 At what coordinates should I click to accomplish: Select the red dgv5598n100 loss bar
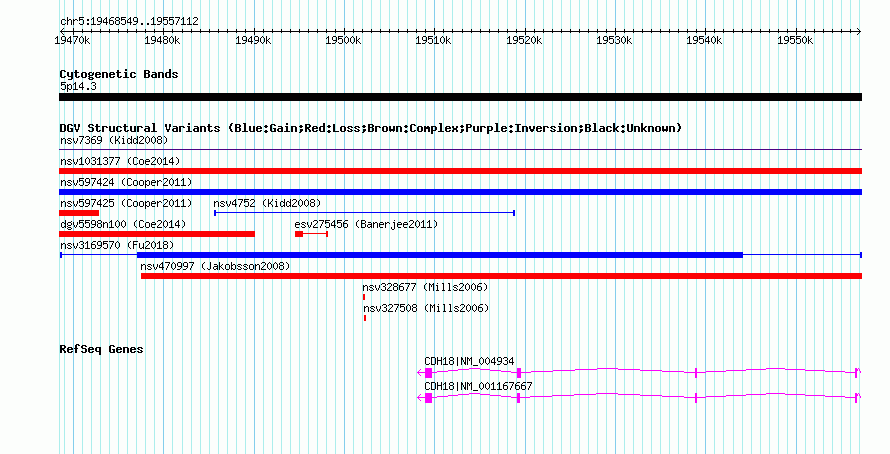tap(157, 234)
